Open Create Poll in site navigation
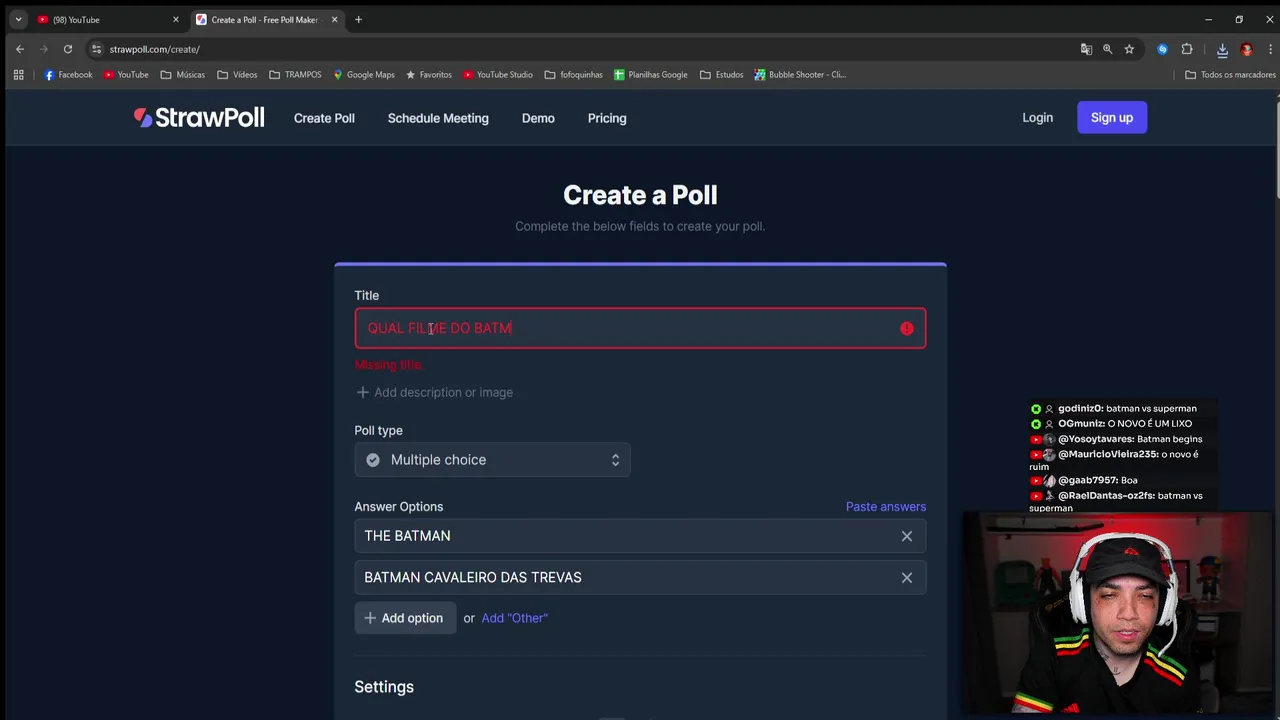The height and width of the screenshot is (720, 1280). [x=324, y=118]
